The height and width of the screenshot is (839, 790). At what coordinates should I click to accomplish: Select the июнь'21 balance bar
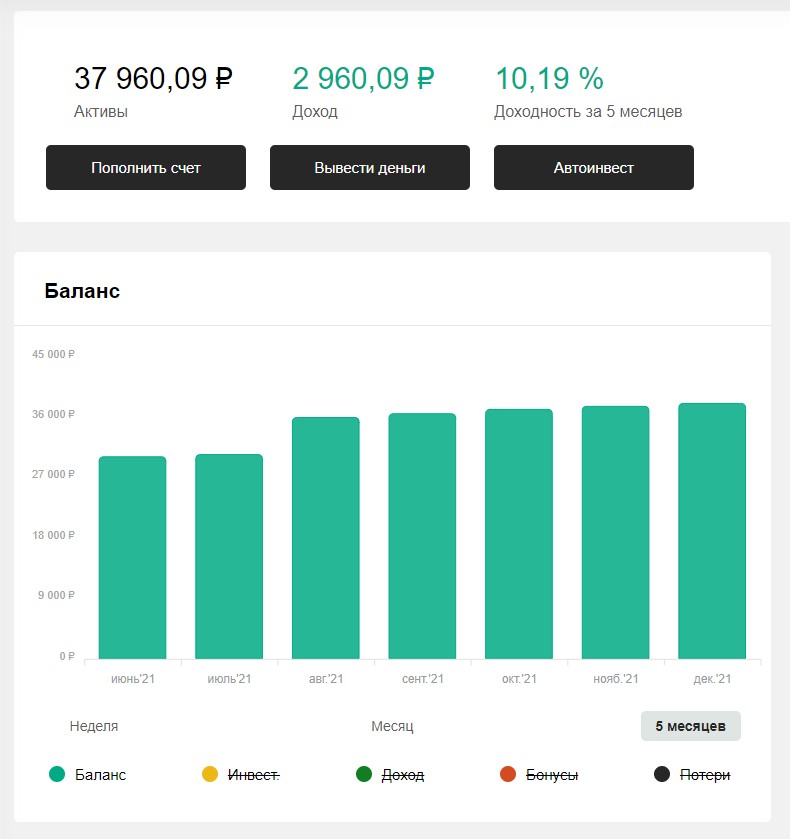tap(133, 557)
